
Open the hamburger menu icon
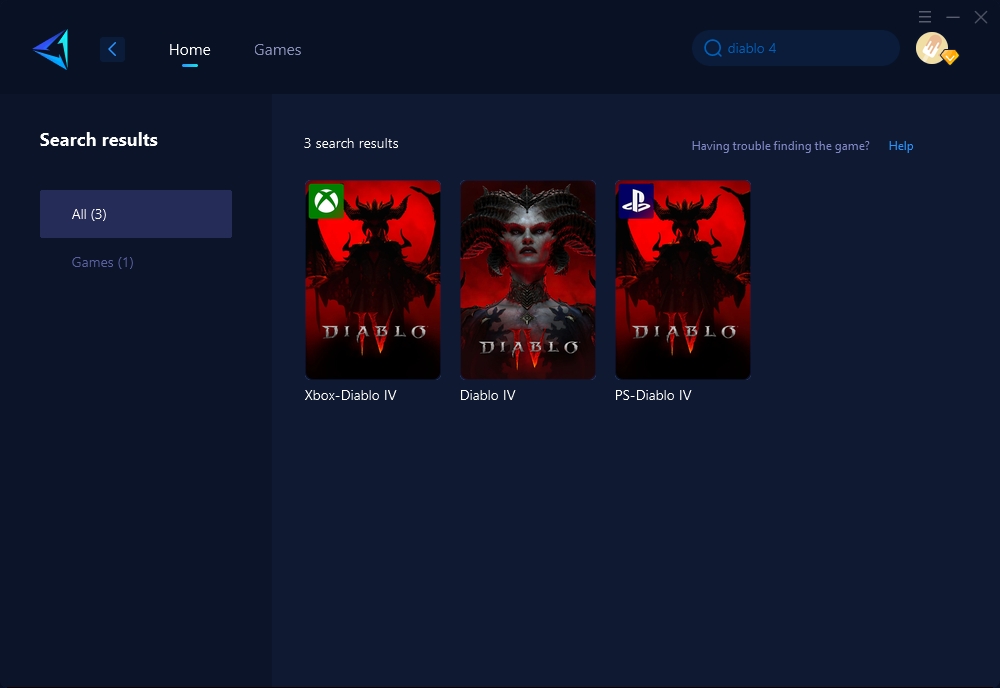coord(925,17)
